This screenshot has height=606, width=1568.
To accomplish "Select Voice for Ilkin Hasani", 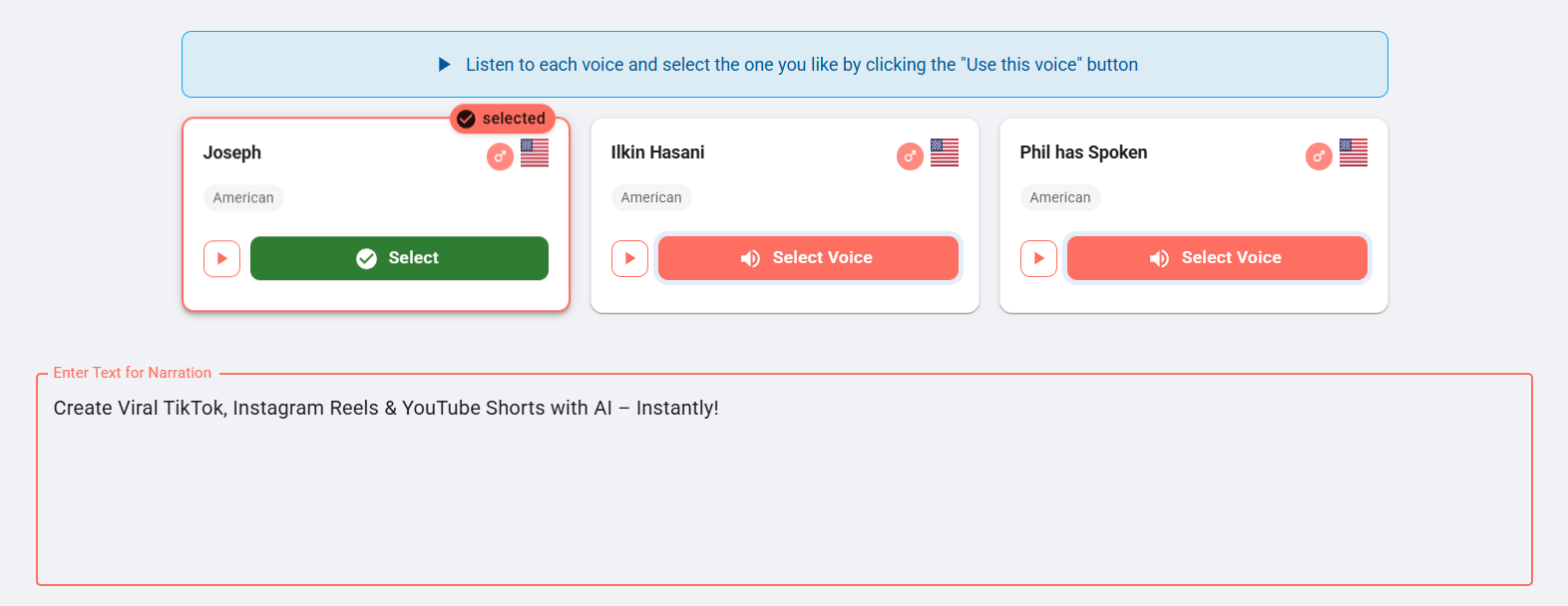I will (x=808, y=258).
